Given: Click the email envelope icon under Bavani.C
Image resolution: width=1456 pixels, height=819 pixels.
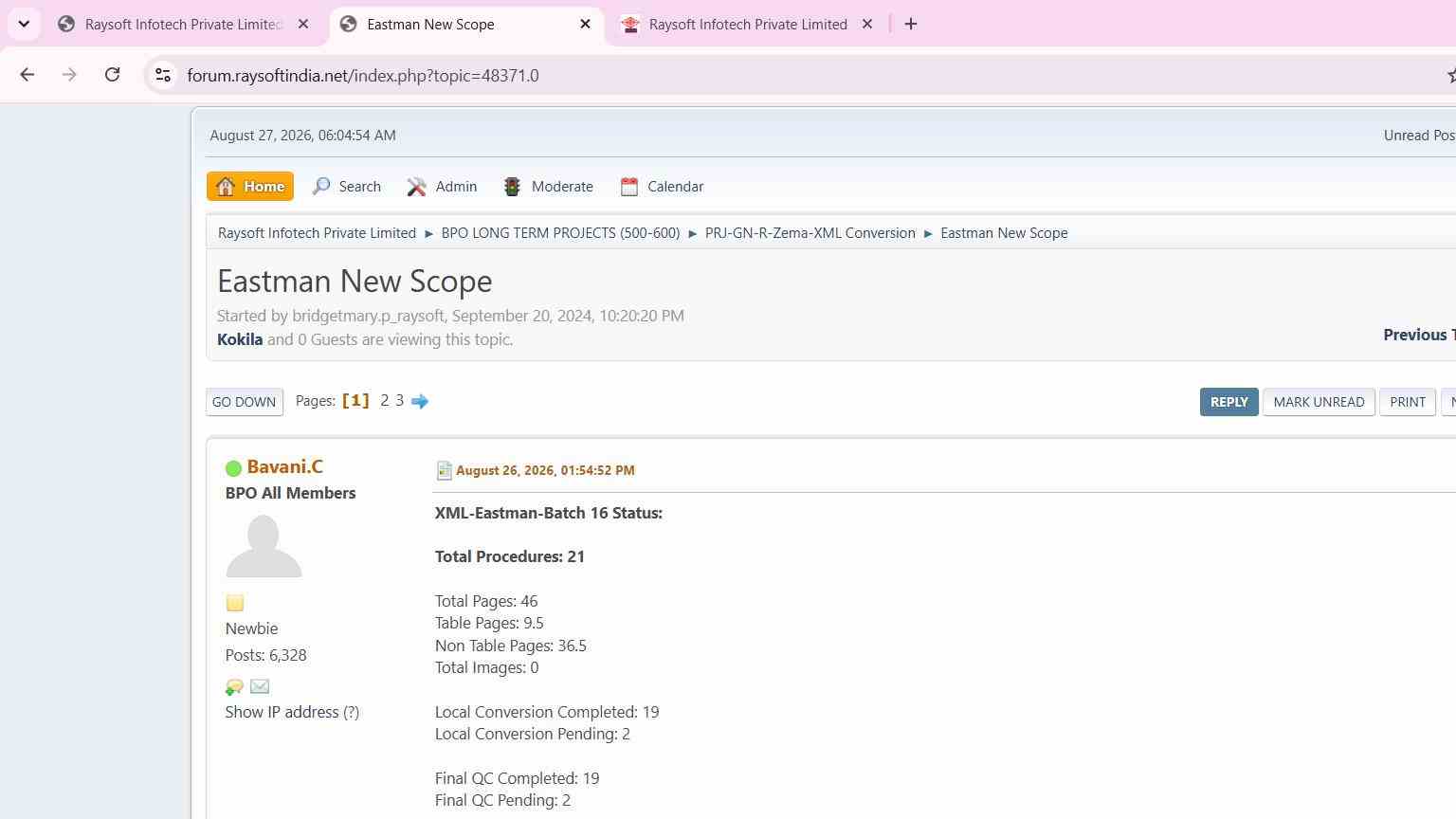Looking at the screenshot, I should (260, 686).
